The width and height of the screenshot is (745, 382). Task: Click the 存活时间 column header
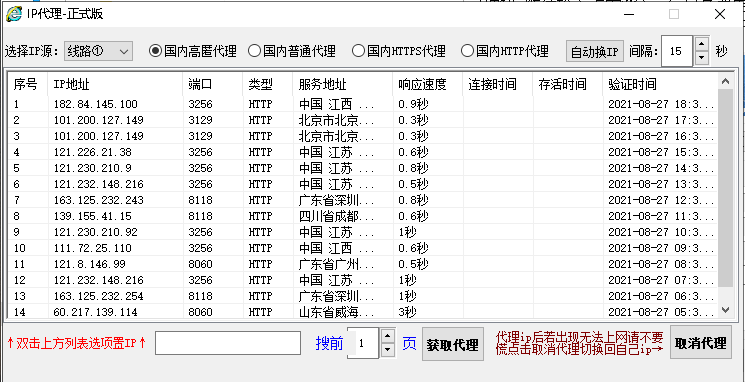point(568,85)
